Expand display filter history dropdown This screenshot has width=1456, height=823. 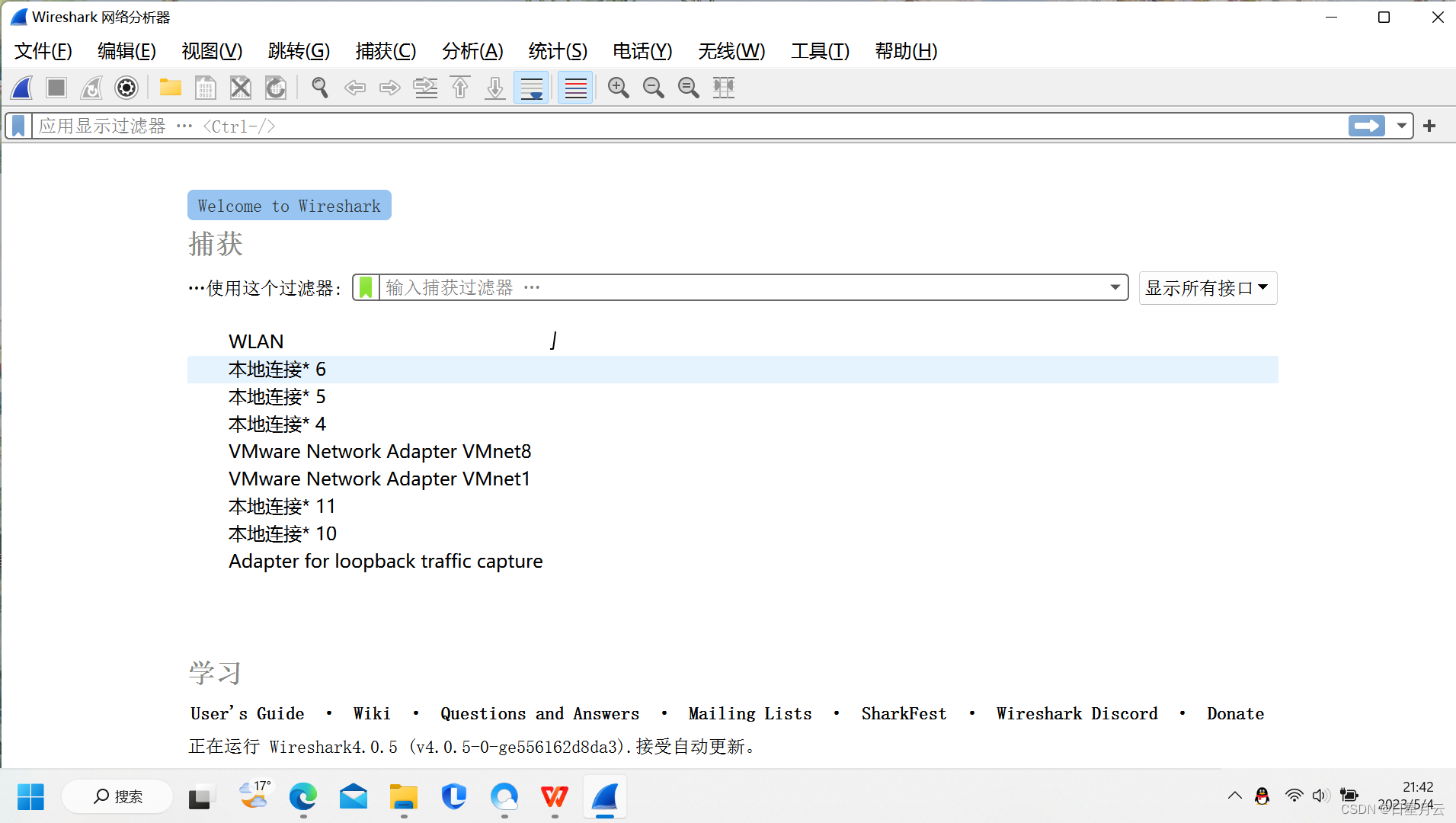point(1401,126)
